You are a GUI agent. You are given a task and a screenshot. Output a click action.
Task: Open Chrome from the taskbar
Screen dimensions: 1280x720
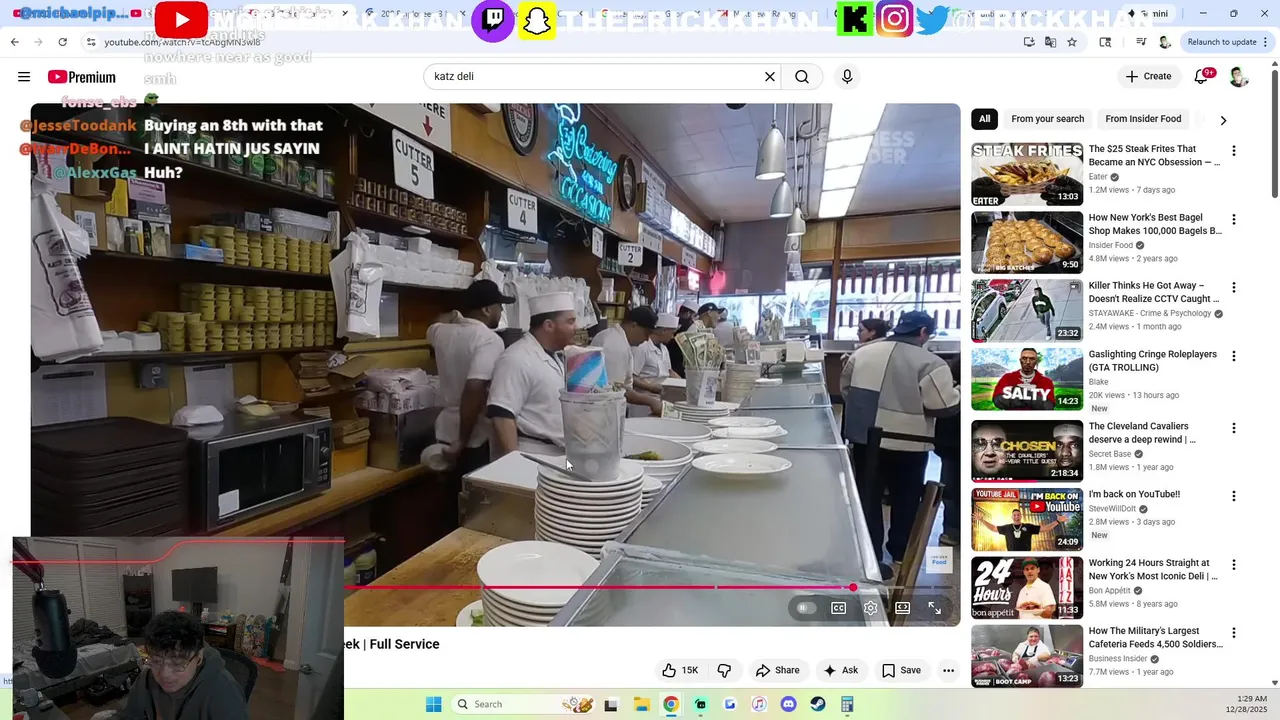pos(671,704)
